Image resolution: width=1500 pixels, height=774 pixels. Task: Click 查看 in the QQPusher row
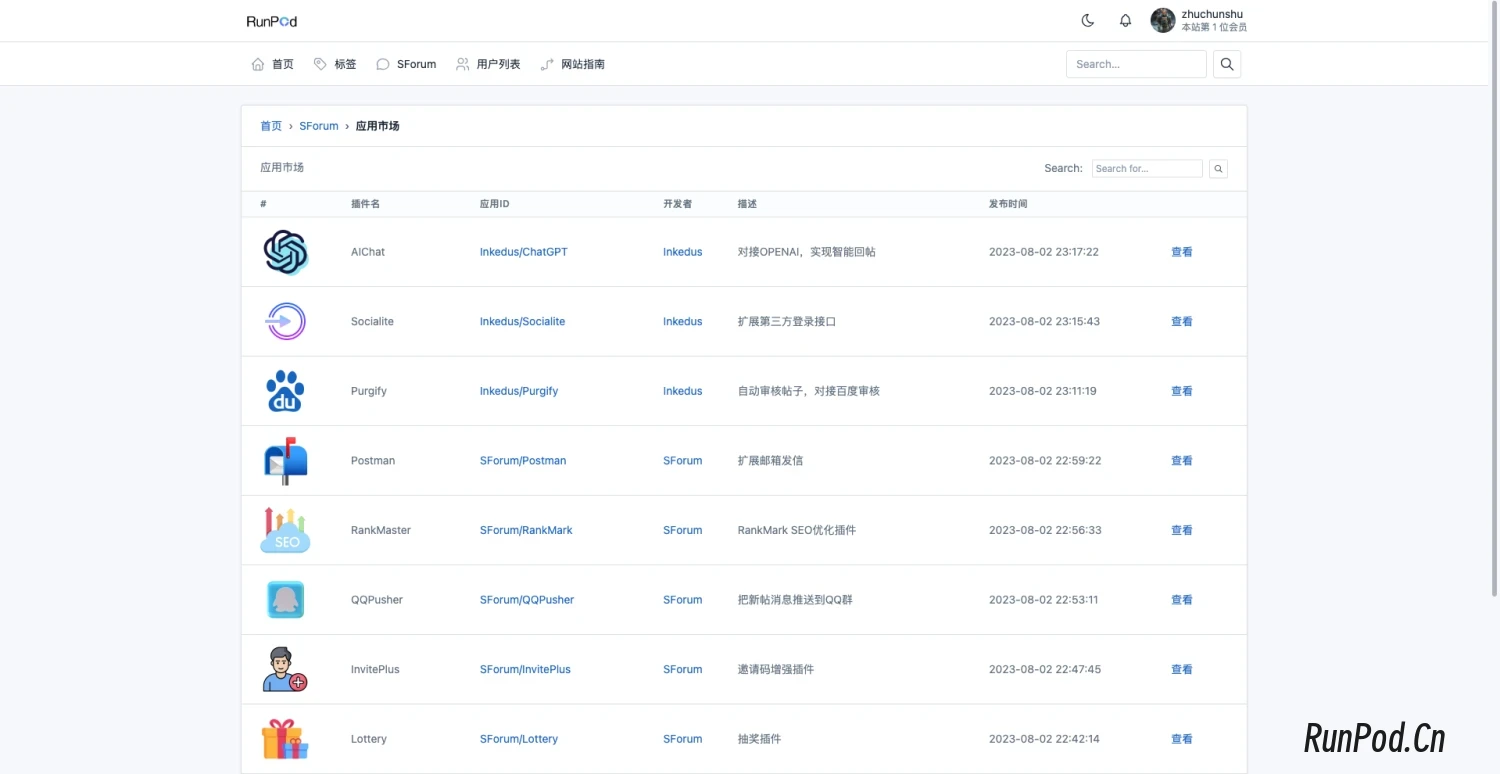coord(1182,600)
